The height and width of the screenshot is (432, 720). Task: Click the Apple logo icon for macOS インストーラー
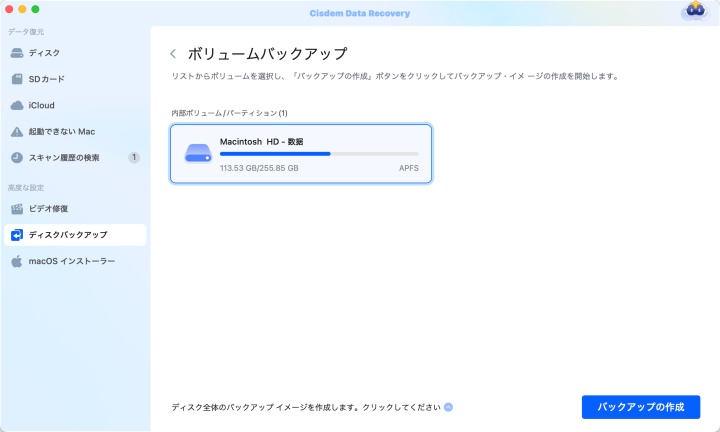pyautogui.click(x=17, y=261)
